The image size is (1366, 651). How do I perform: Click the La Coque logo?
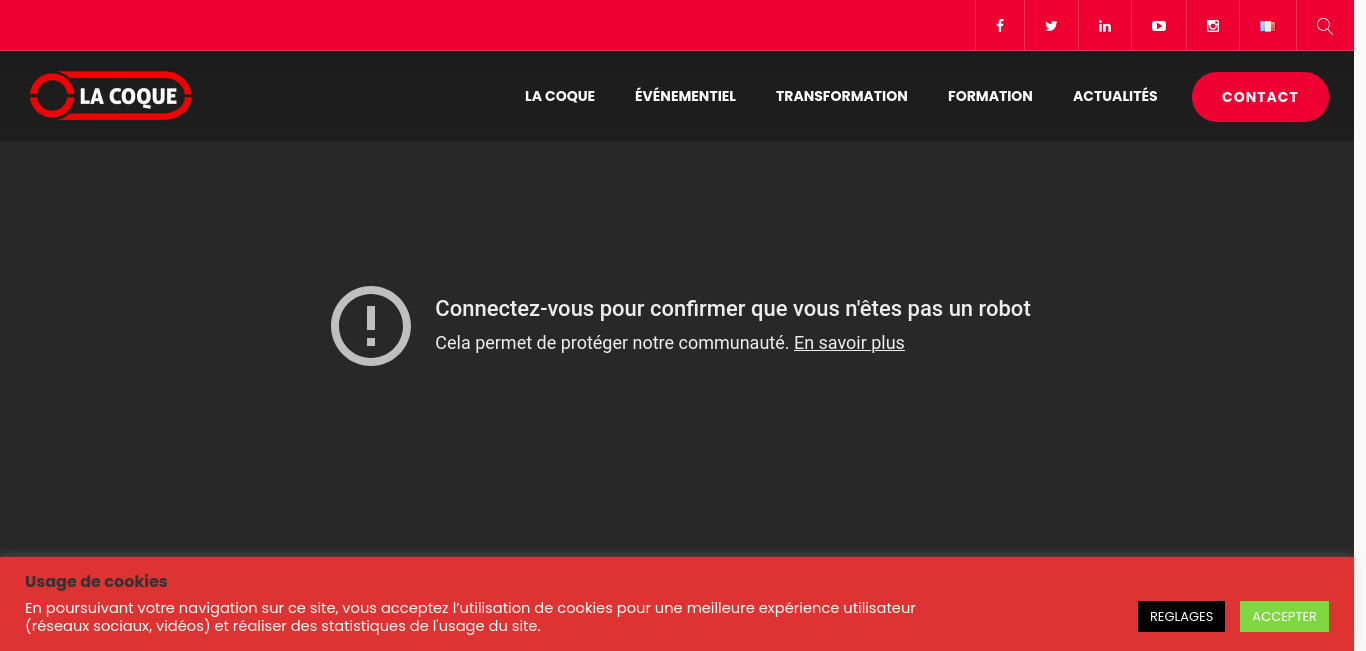pyautogui.click(x=110, y=96)
